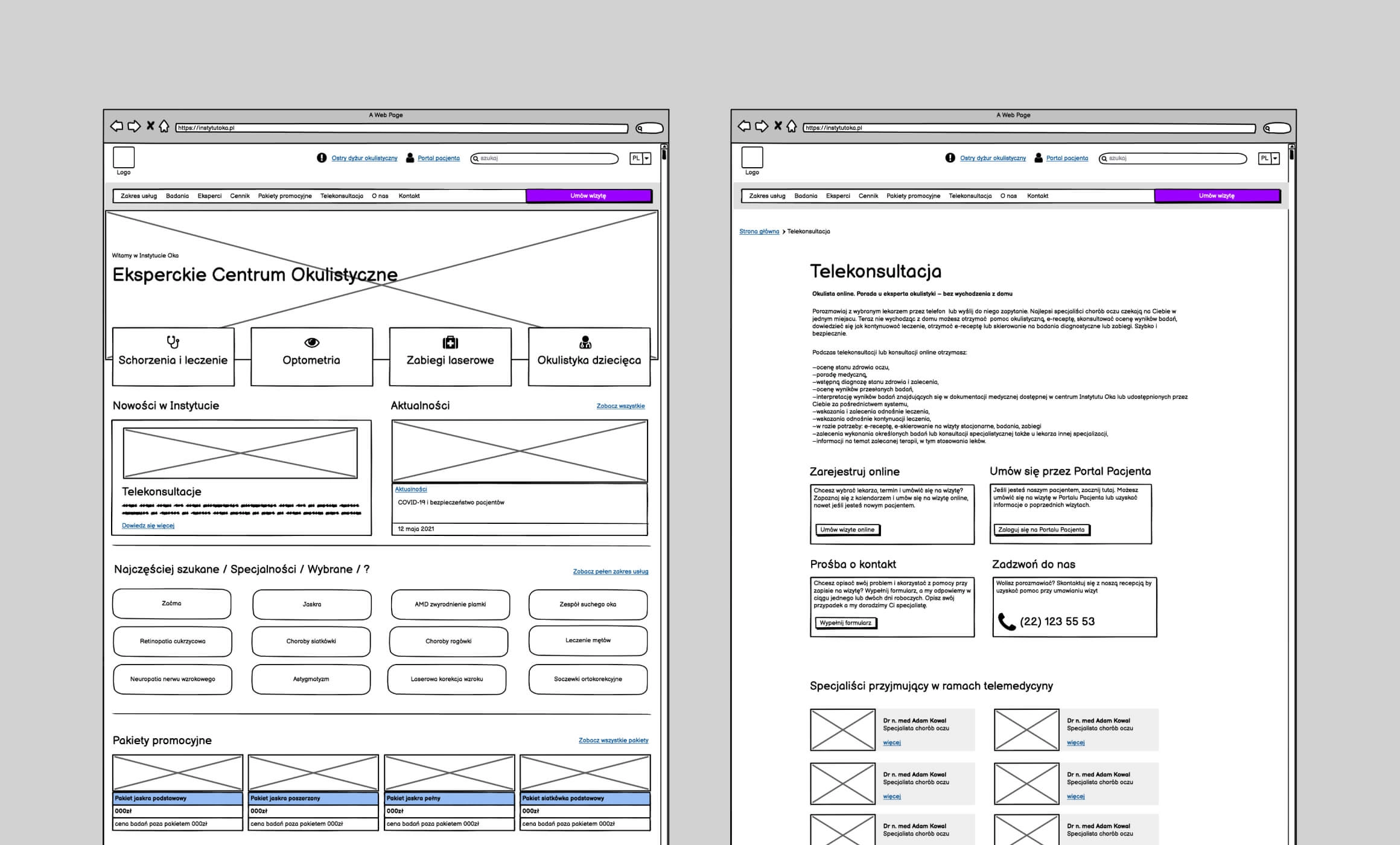Click the browser search pill in left window
Viewport: 1400px width, 845px height.
(x=650, y=128)
